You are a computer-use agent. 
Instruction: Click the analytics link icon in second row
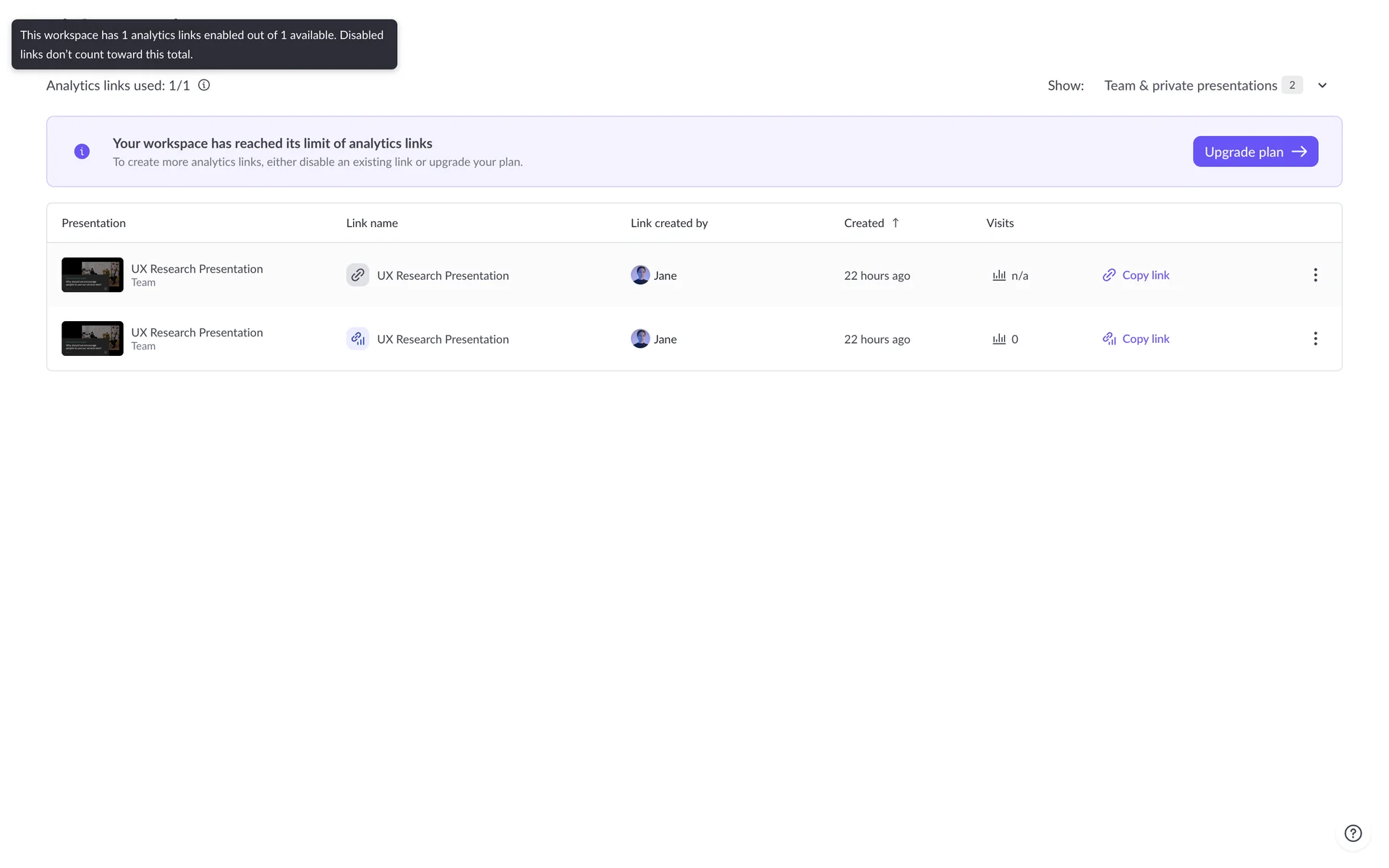pos(357,339)
